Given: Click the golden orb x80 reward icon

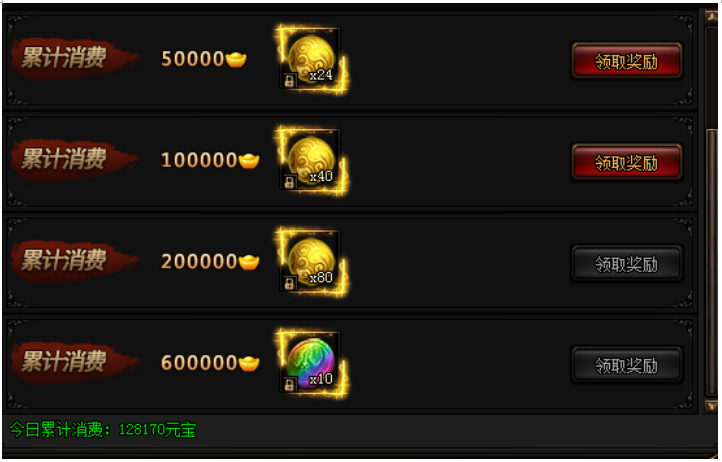Looking at the screenshot, I should [x=311, y=262].
